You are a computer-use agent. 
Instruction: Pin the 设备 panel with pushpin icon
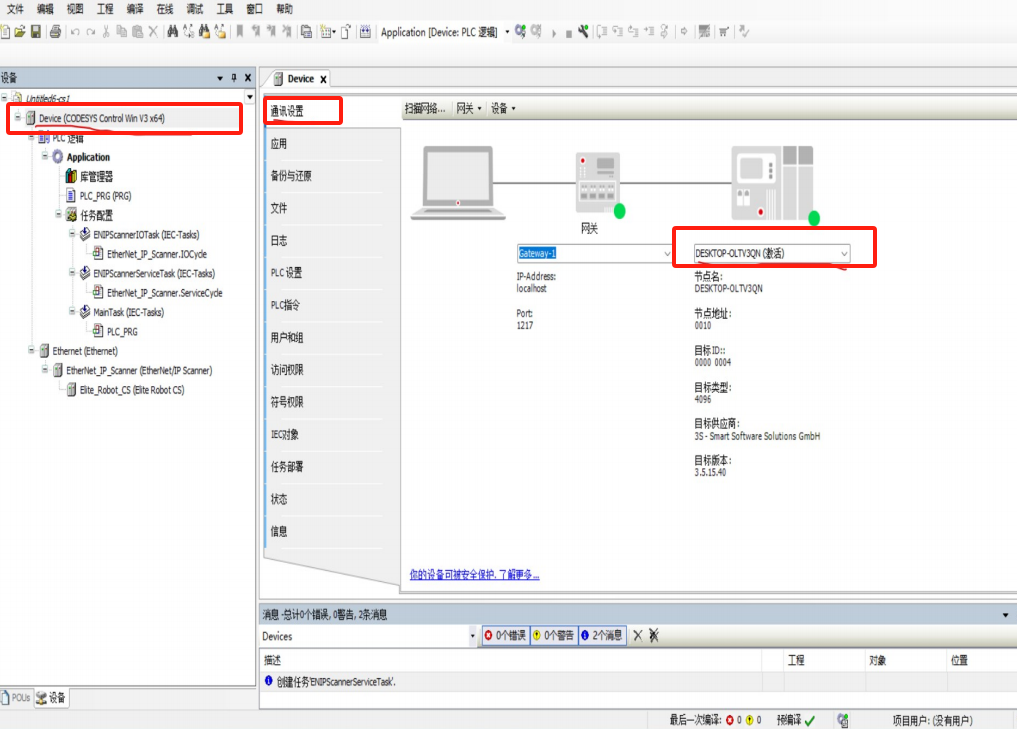pyautogui.click(x=234, y=78)
